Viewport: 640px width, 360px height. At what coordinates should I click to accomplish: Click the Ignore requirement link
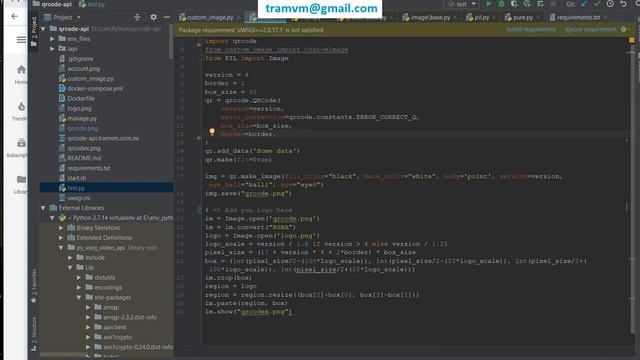click(591, 29)
